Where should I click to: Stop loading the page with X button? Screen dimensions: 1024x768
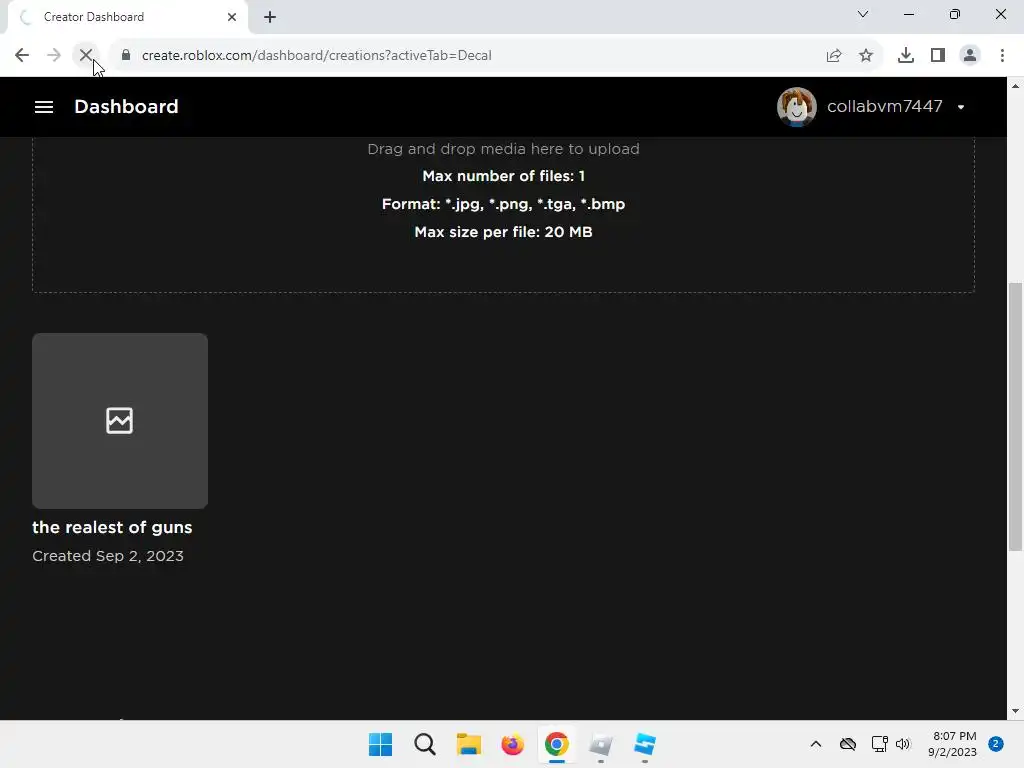86,56
